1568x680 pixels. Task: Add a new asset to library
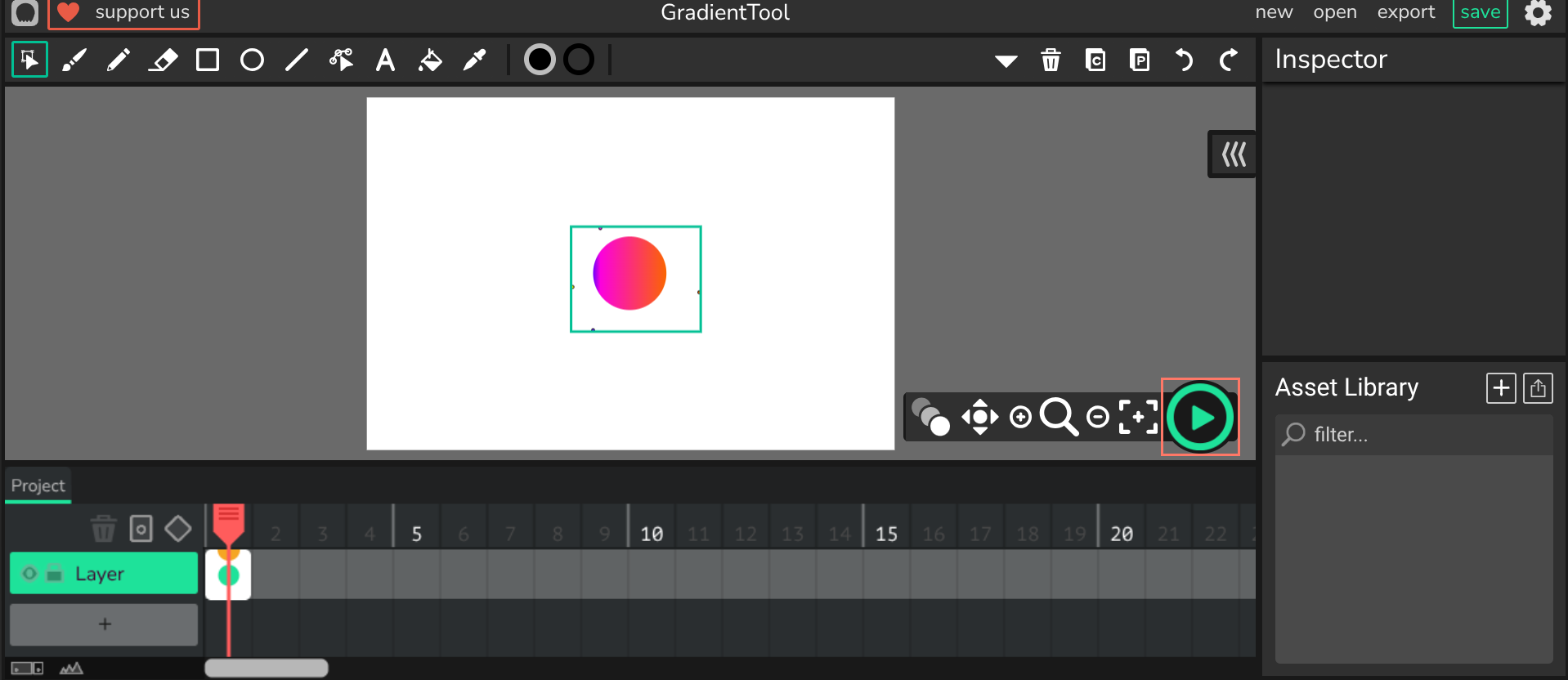pos(1501,388)
